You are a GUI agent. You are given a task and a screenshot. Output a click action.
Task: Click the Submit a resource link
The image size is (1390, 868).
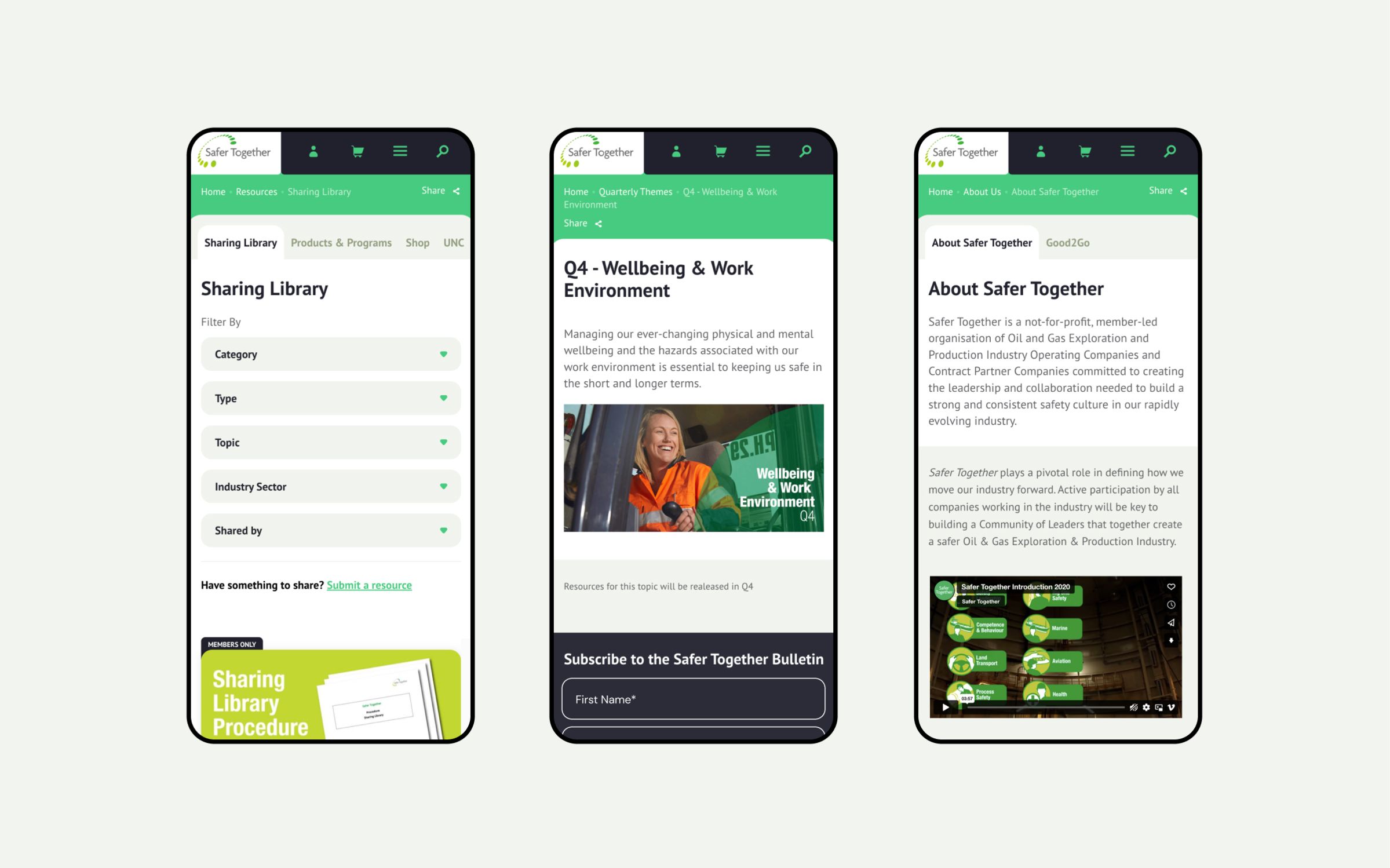(370, 585)
